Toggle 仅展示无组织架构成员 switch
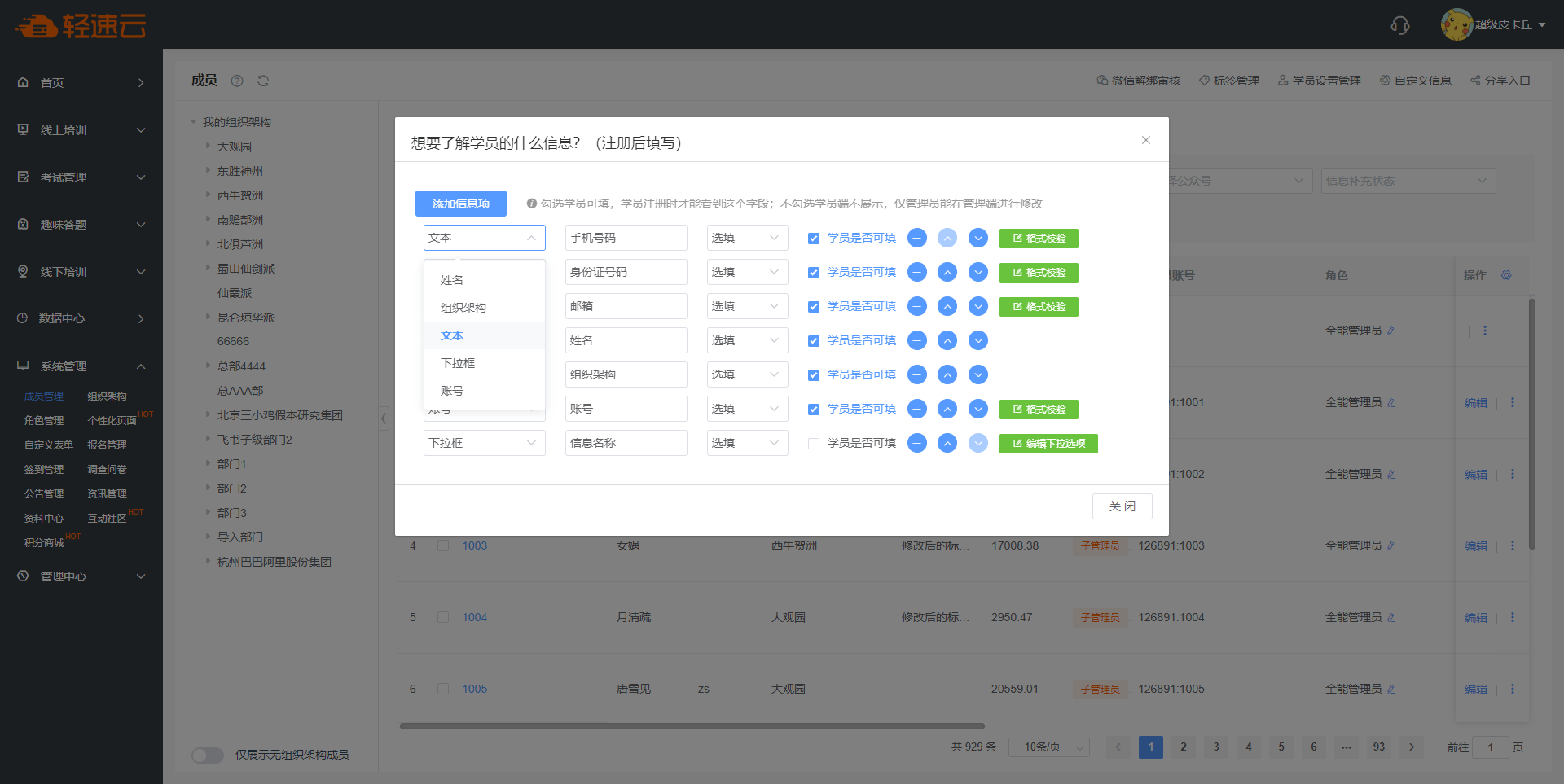 point(208,755)
